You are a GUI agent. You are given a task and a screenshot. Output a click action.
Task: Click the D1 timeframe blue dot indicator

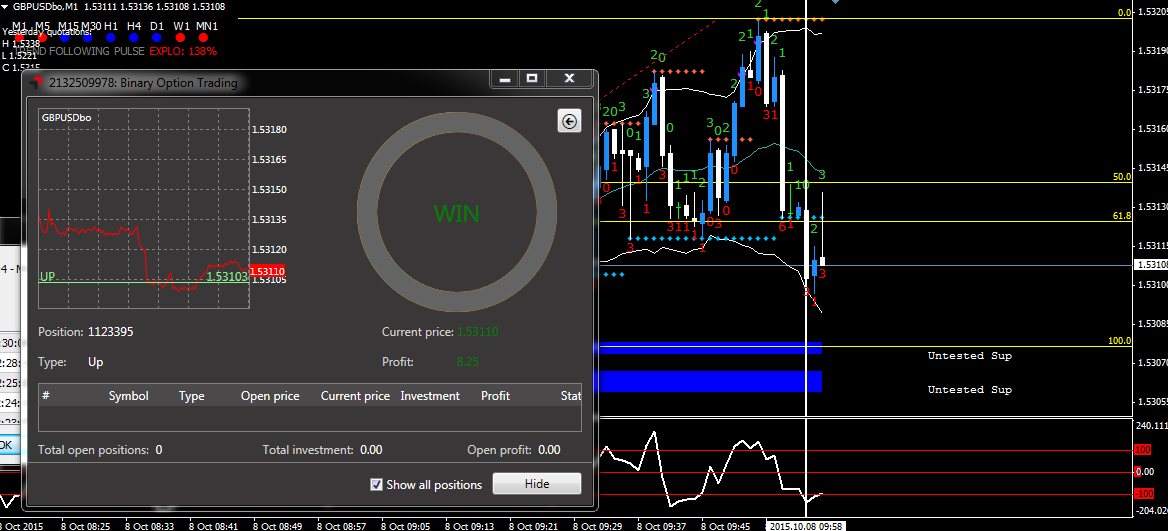point(156,36)
